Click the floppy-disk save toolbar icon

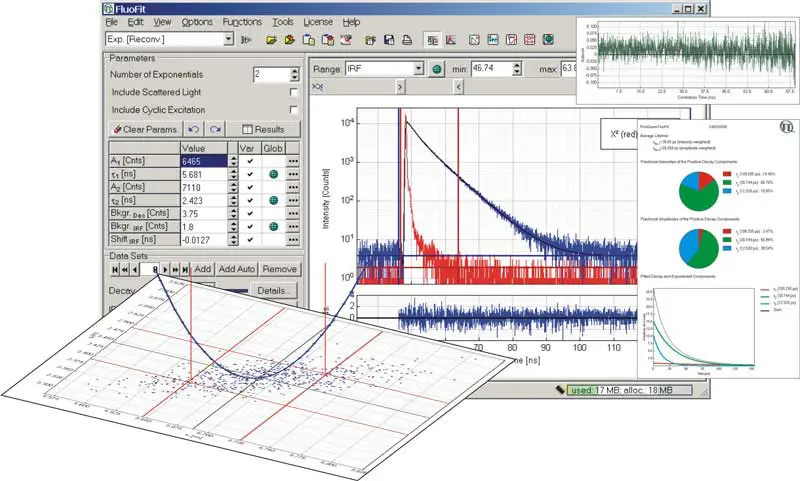389,39
